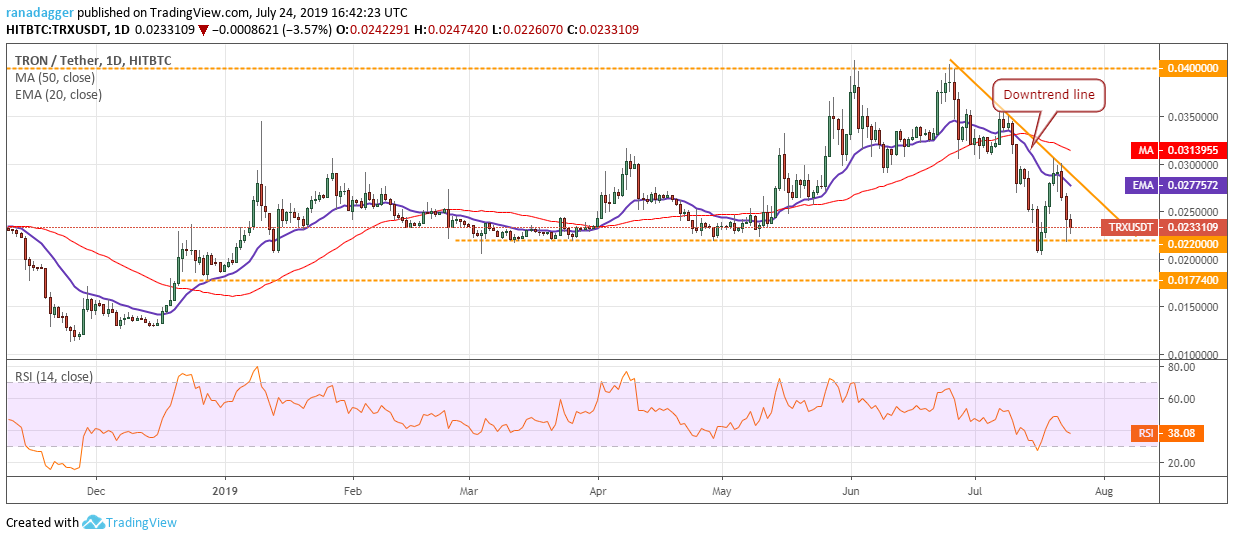This screenshot has height=540, width=1234.
Task: Click the 0.0350000 price axis label
Action: click(x=1194, y=117)
